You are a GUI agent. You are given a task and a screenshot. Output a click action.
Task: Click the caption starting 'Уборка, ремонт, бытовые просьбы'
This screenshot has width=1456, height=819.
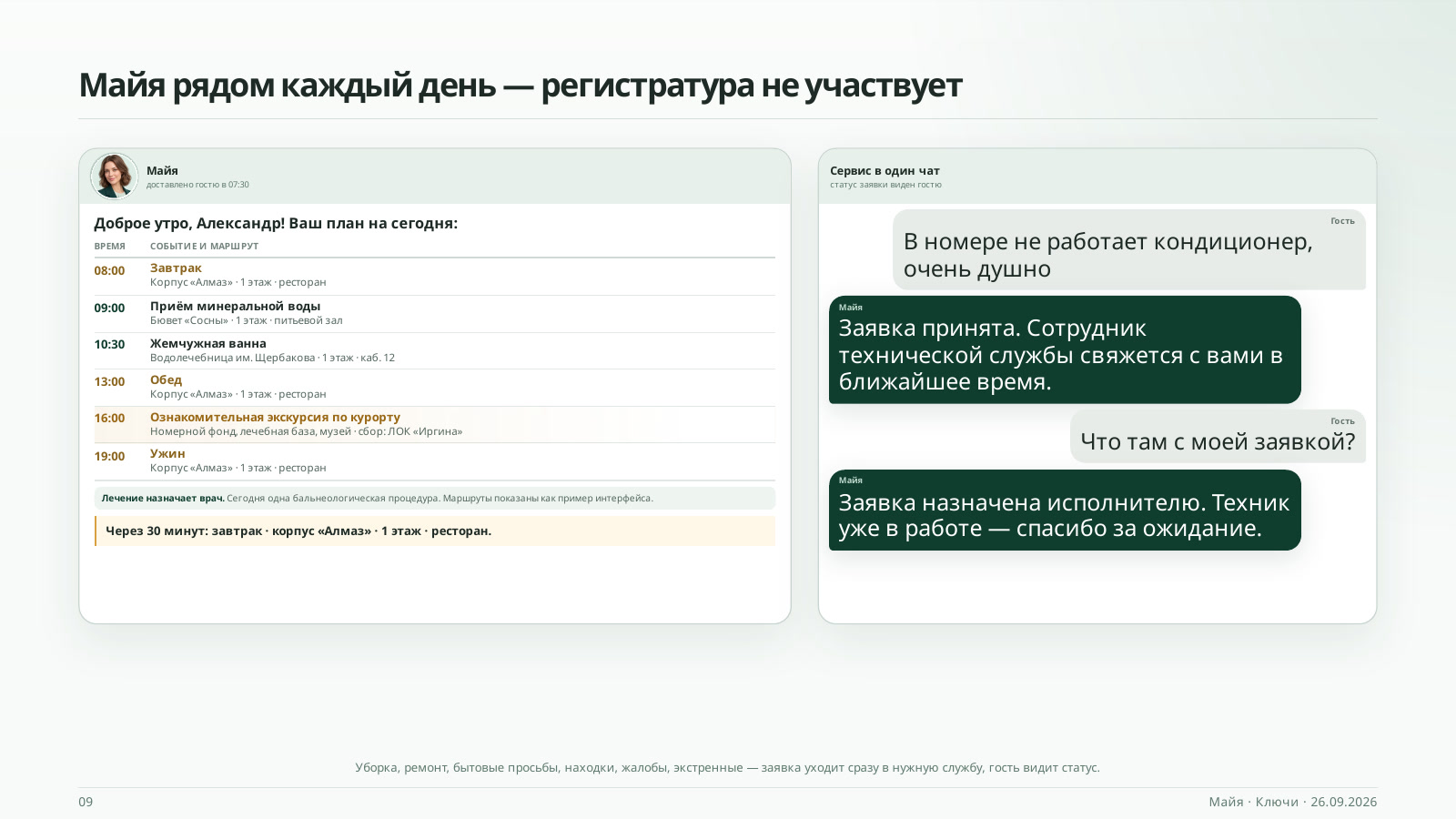728,768
